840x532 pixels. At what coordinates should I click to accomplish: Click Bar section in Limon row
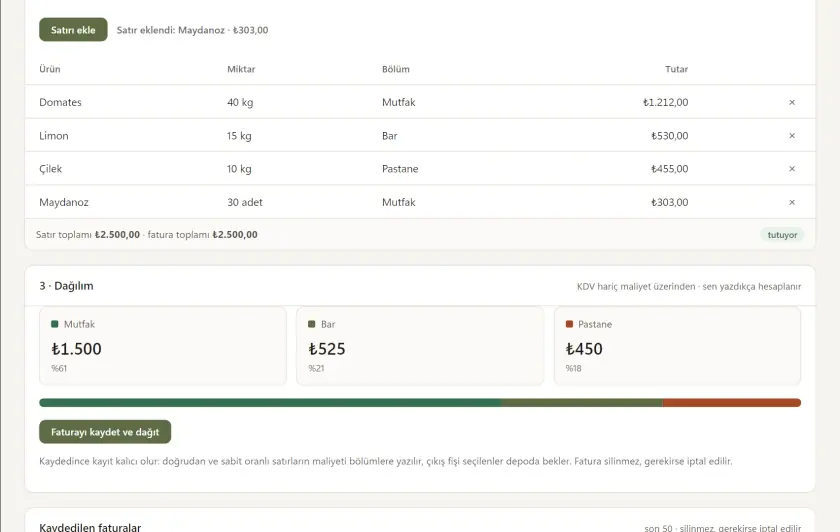389,136
